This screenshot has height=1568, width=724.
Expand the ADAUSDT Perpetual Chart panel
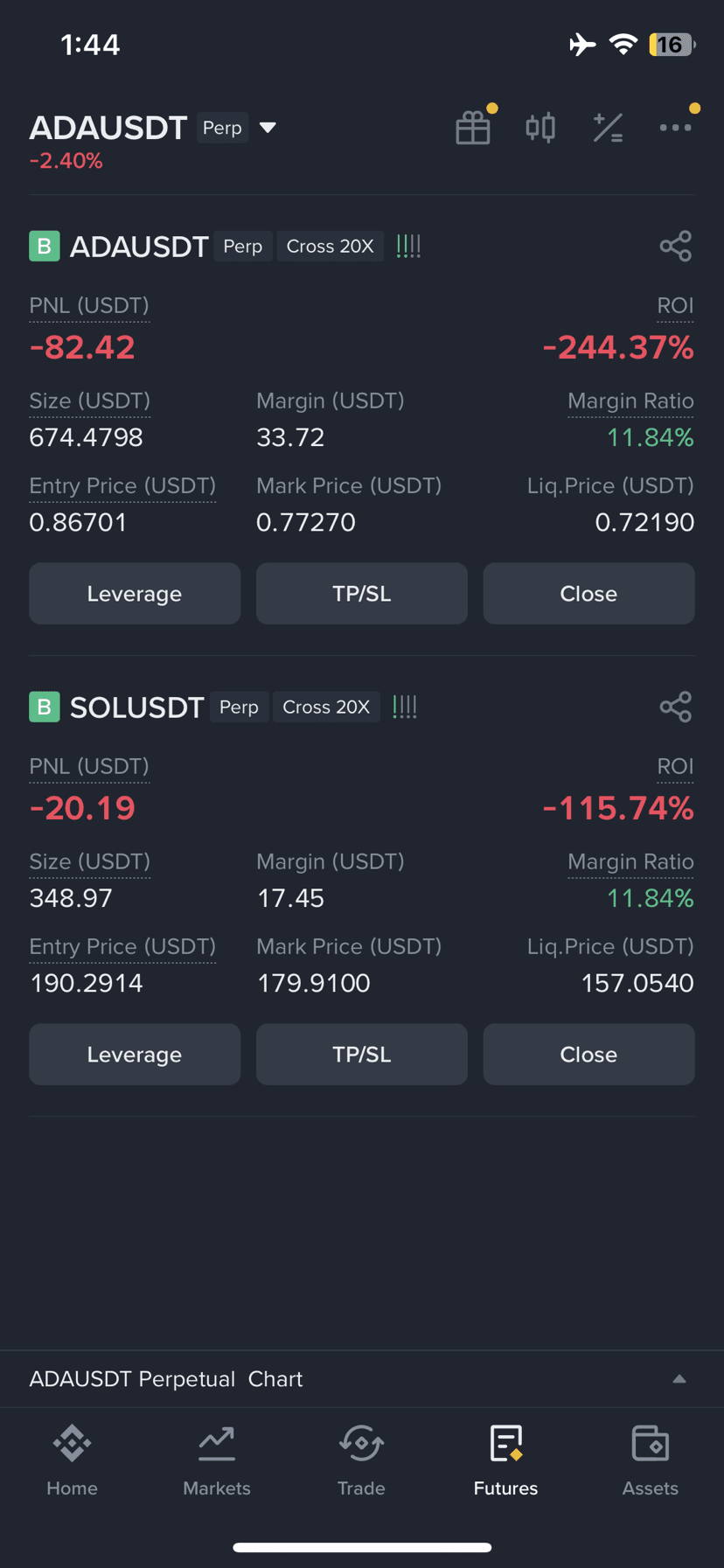point(679,1379)
